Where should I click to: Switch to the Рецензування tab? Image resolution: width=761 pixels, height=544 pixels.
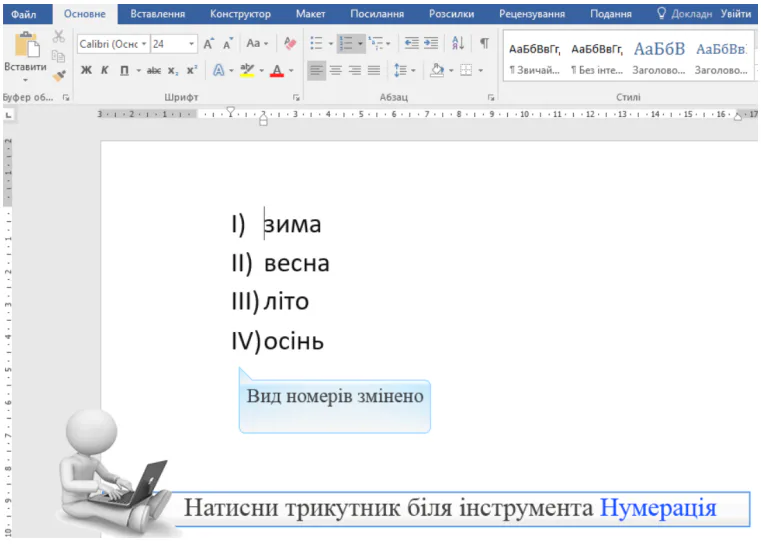(x=532, y=14)
